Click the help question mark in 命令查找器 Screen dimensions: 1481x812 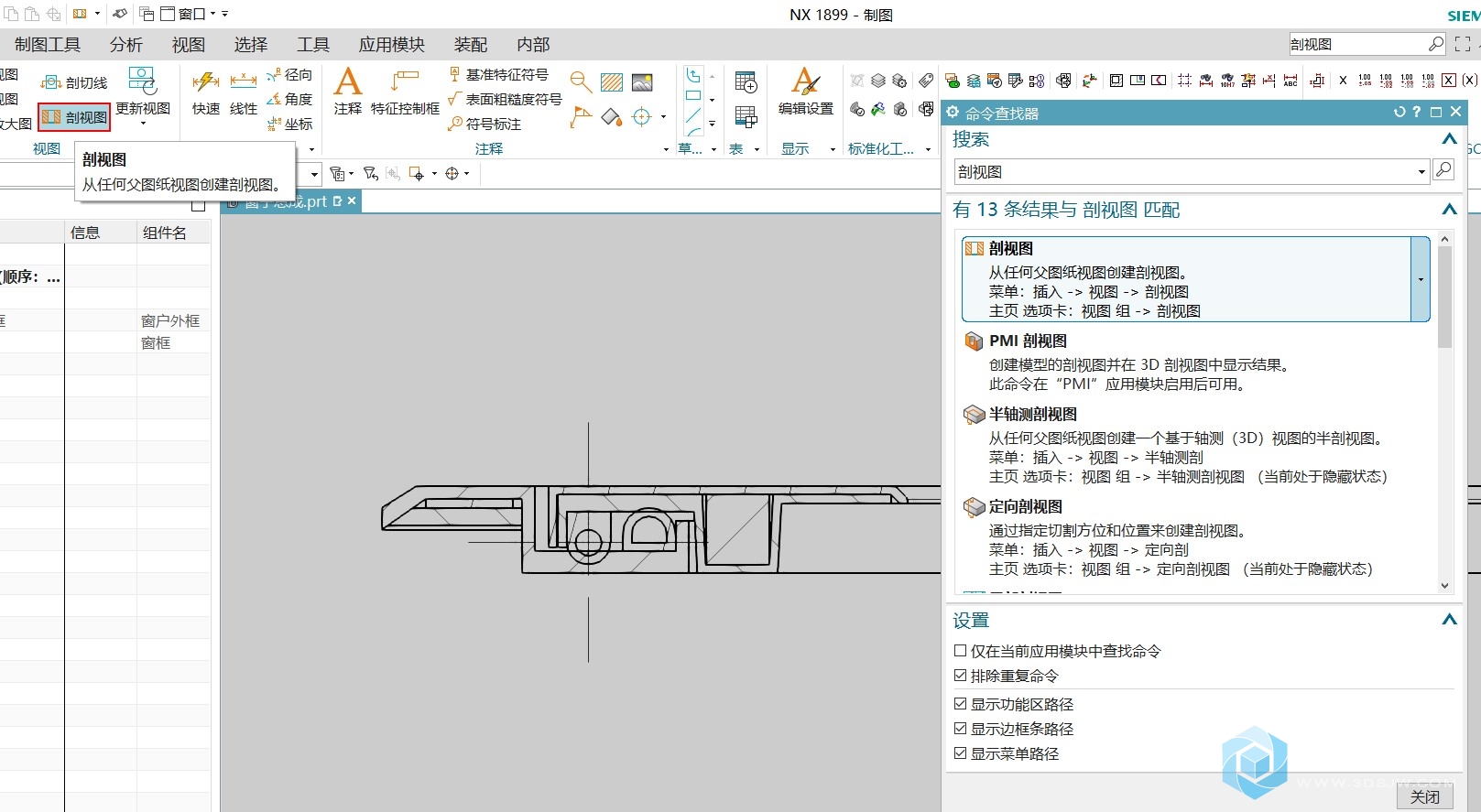point(1417,112)
